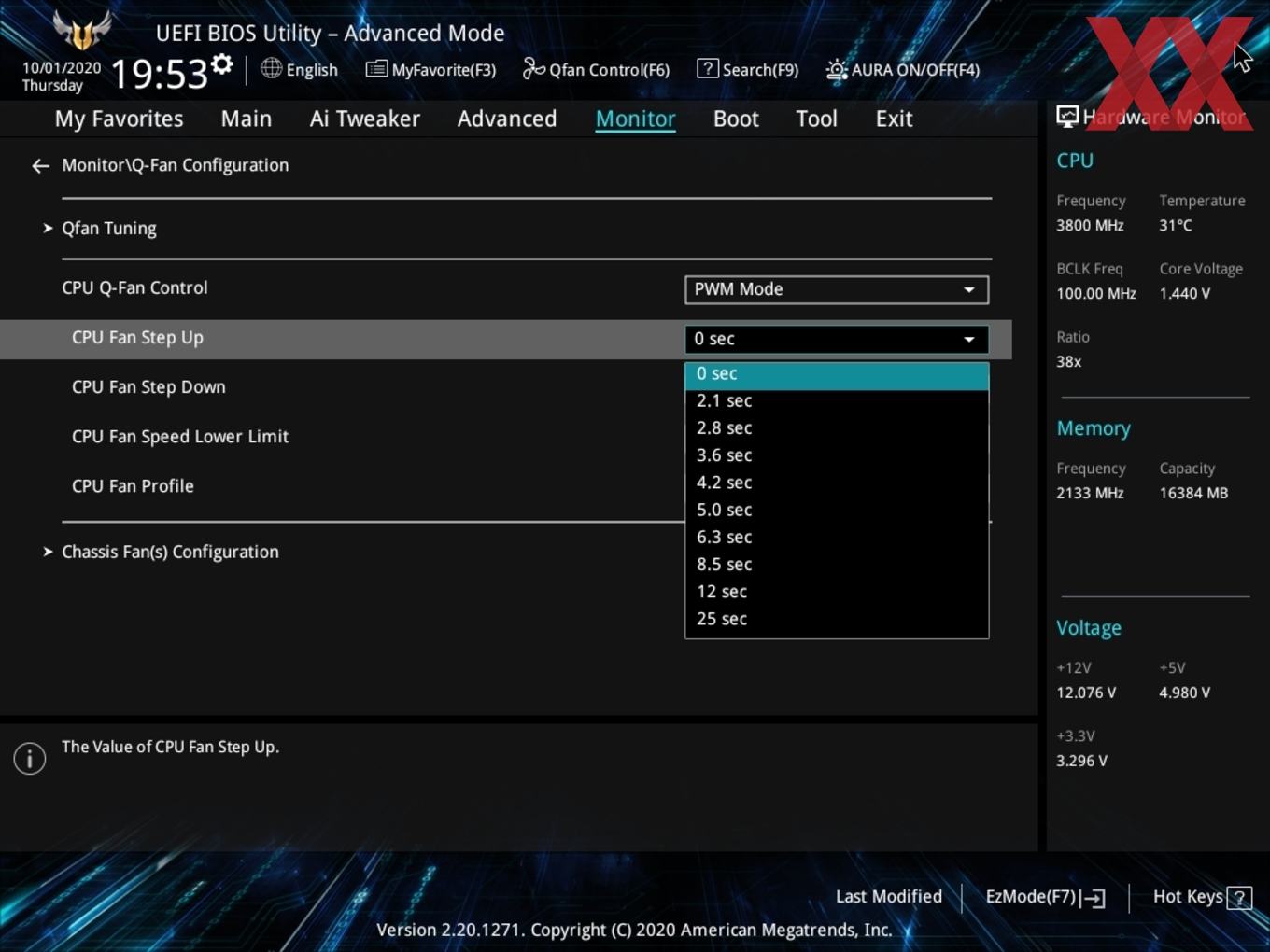Open Qfan Control(F6)
The width and height of the screenshot is (1270, 952).
pos(596,69)
